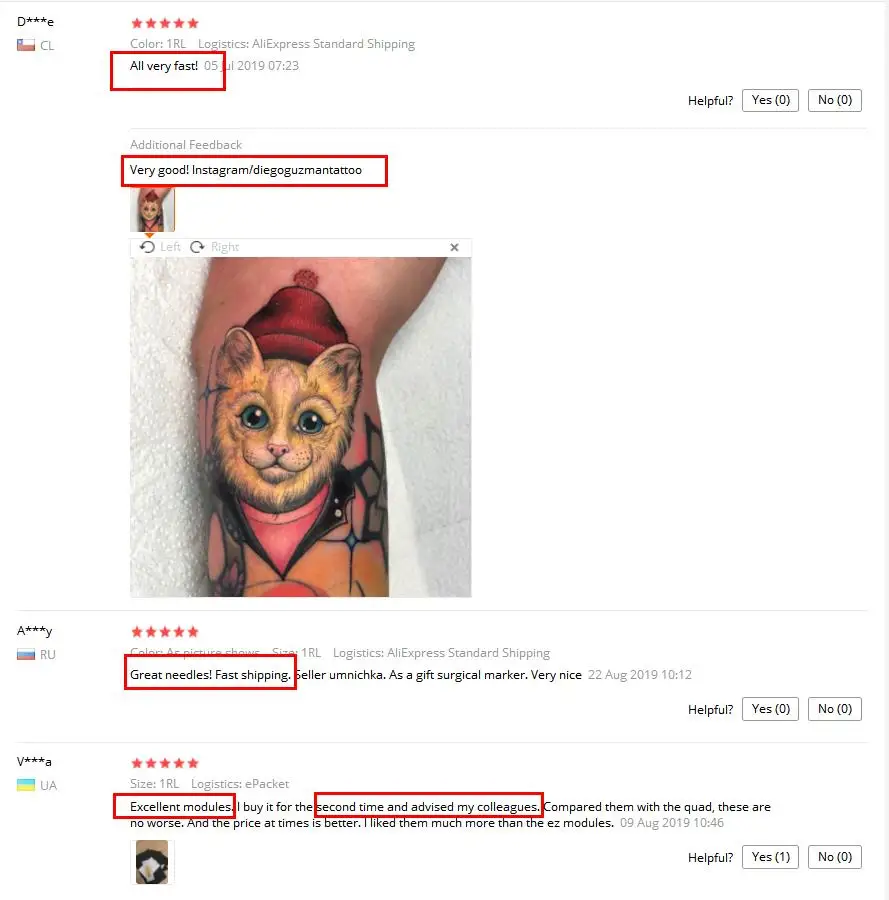Click the five-star rating on V***a's review
This screenshot has width=889, height=900.
pyautogui.click(x=165, y=763)
